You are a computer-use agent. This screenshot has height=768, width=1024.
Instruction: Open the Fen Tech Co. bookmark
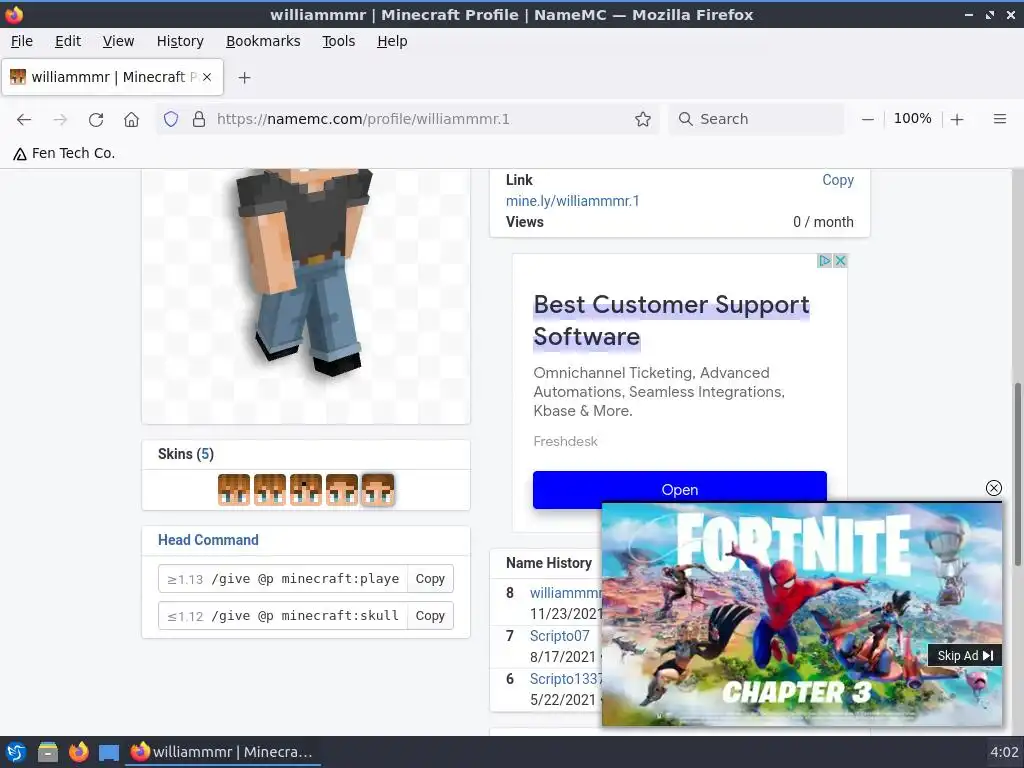point(64,153)
